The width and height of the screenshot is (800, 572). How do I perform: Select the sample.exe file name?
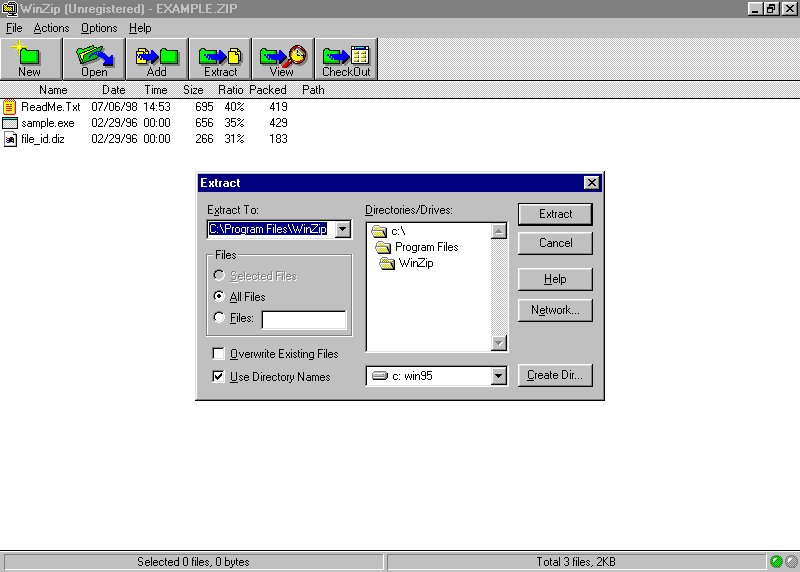tap(47, 123)
